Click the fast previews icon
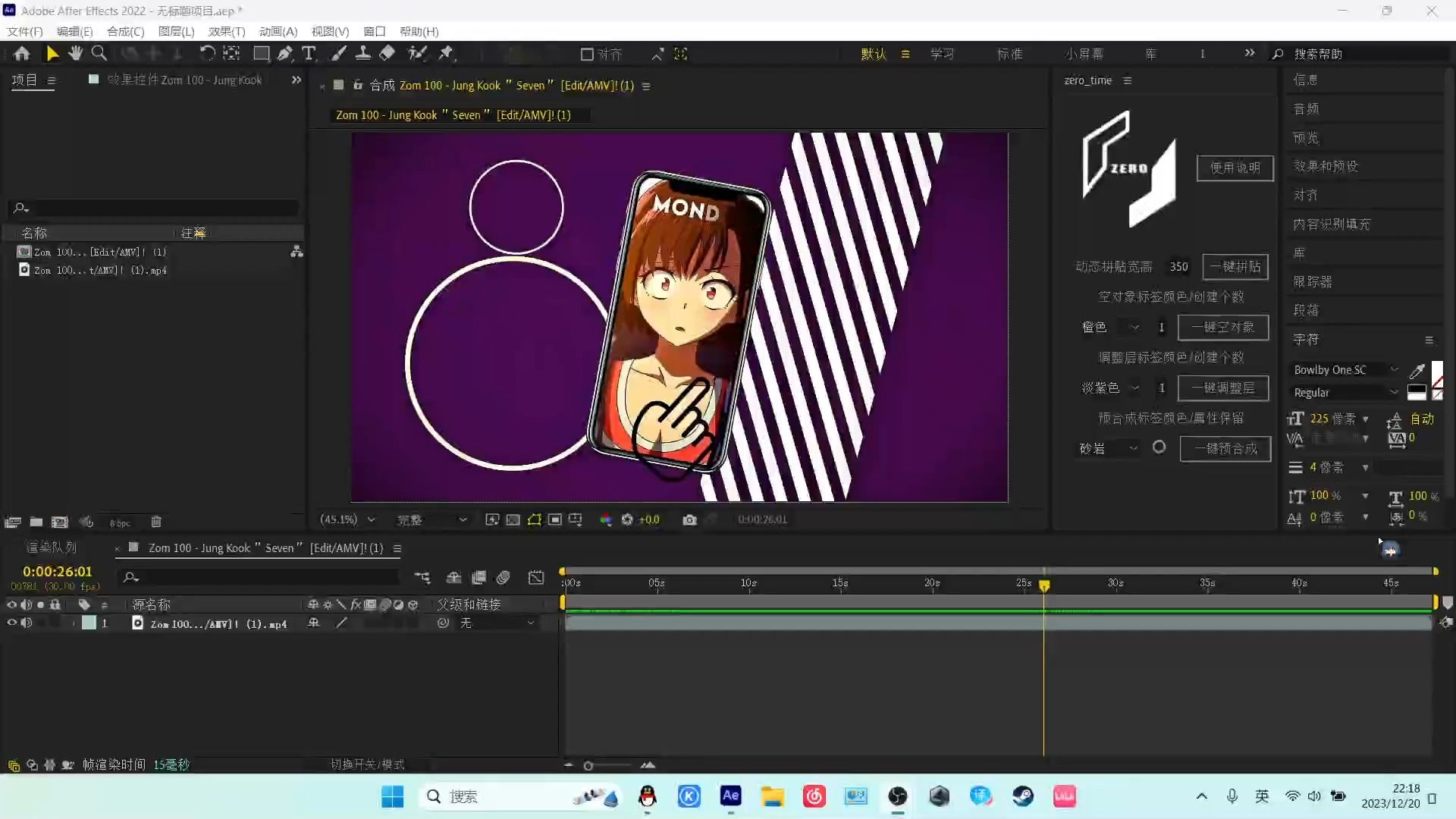Viewport: 1456px width, 819px height. (492, 519)
